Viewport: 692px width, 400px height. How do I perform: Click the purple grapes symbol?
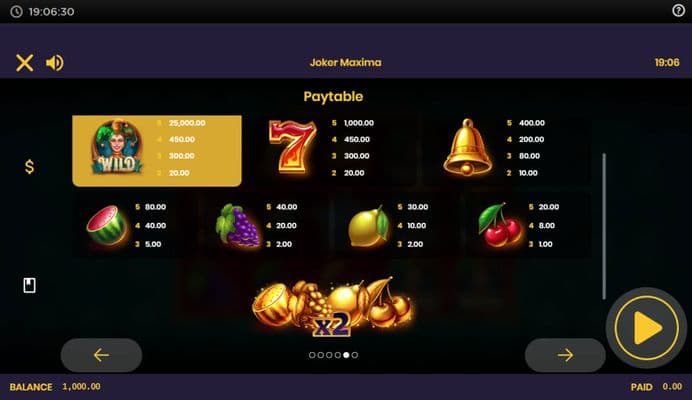[x=238, y=225]
